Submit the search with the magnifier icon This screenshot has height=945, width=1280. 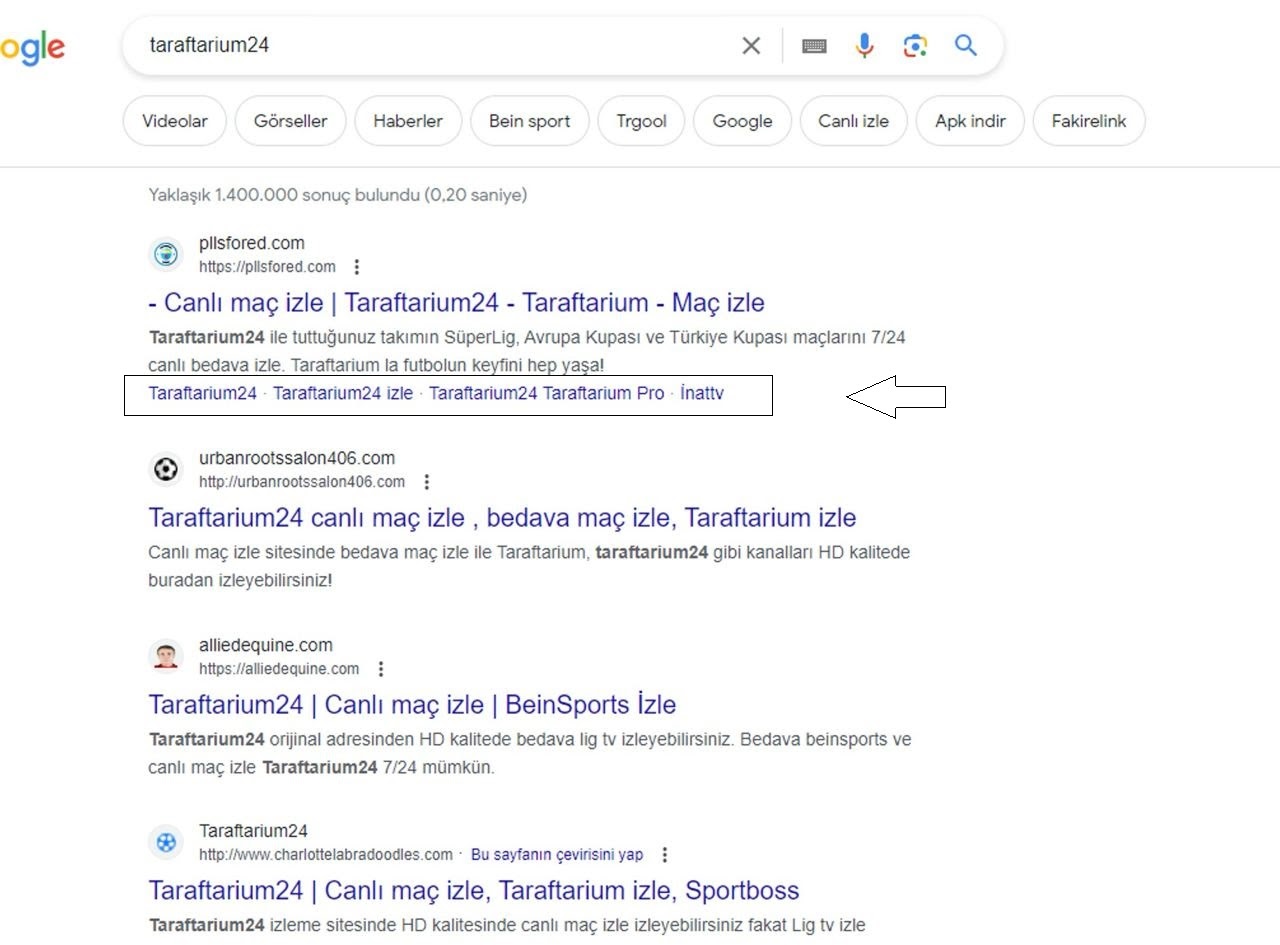pyautogui.click(x=965, y=45)
